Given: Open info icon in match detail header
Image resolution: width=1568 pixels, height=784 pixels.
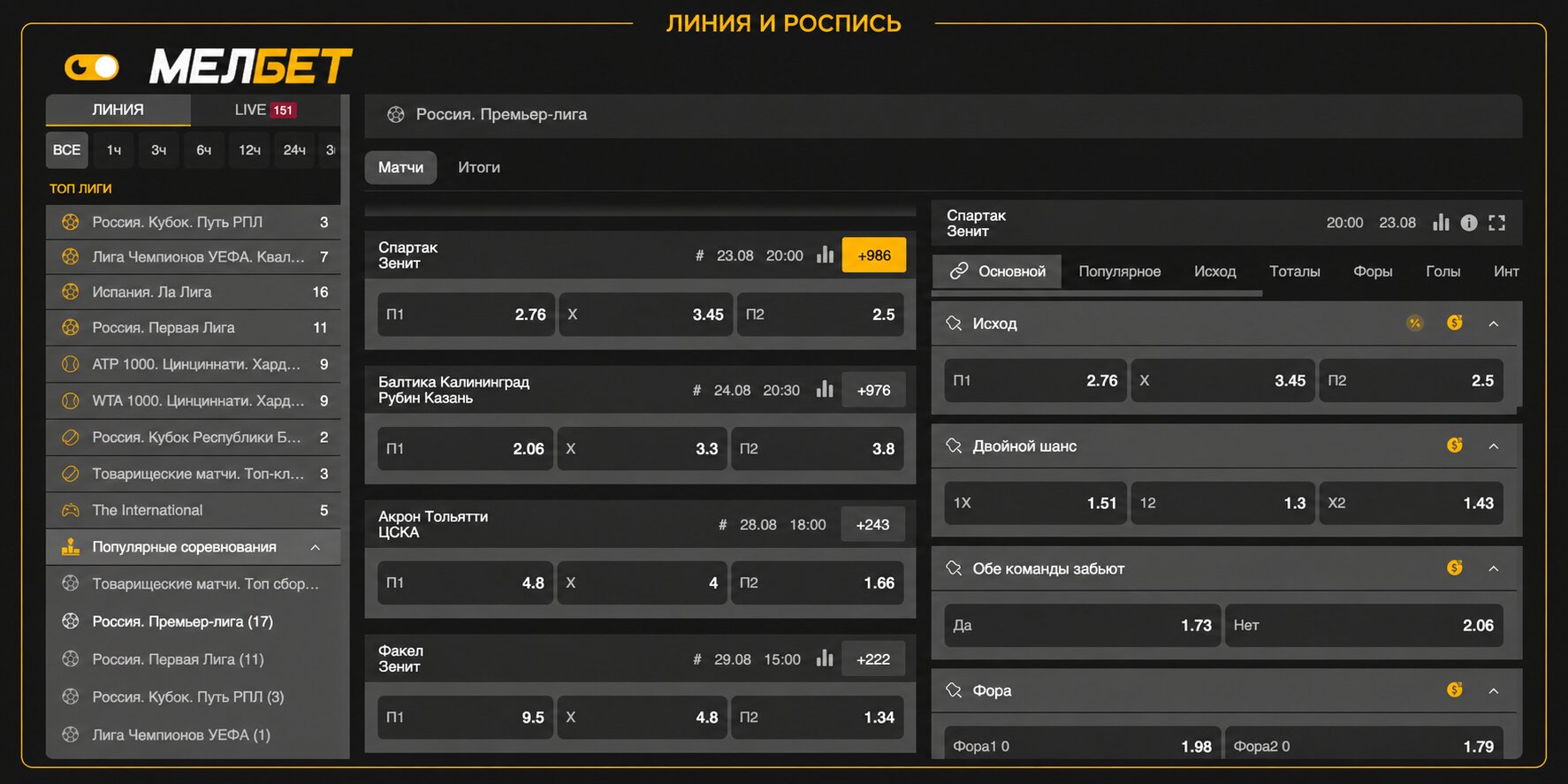Looking at the screenshot, I should (x=1469, y=223).
